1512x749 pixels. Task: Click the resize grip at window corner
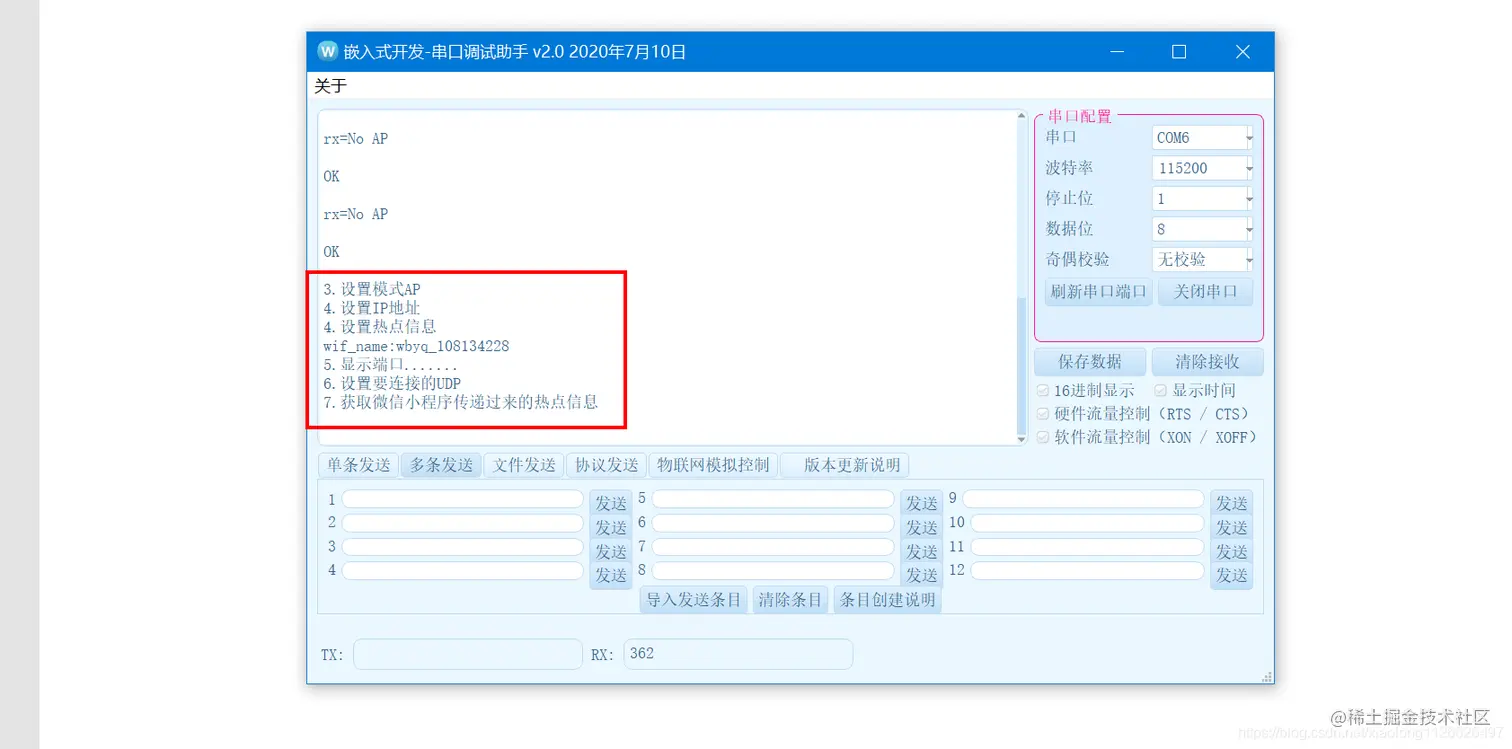tap(1267, 677)
